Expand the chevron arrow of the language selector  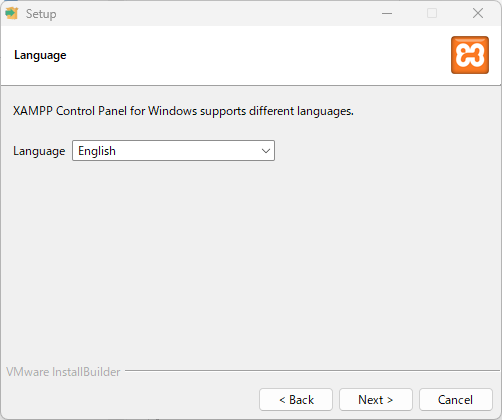266,151
